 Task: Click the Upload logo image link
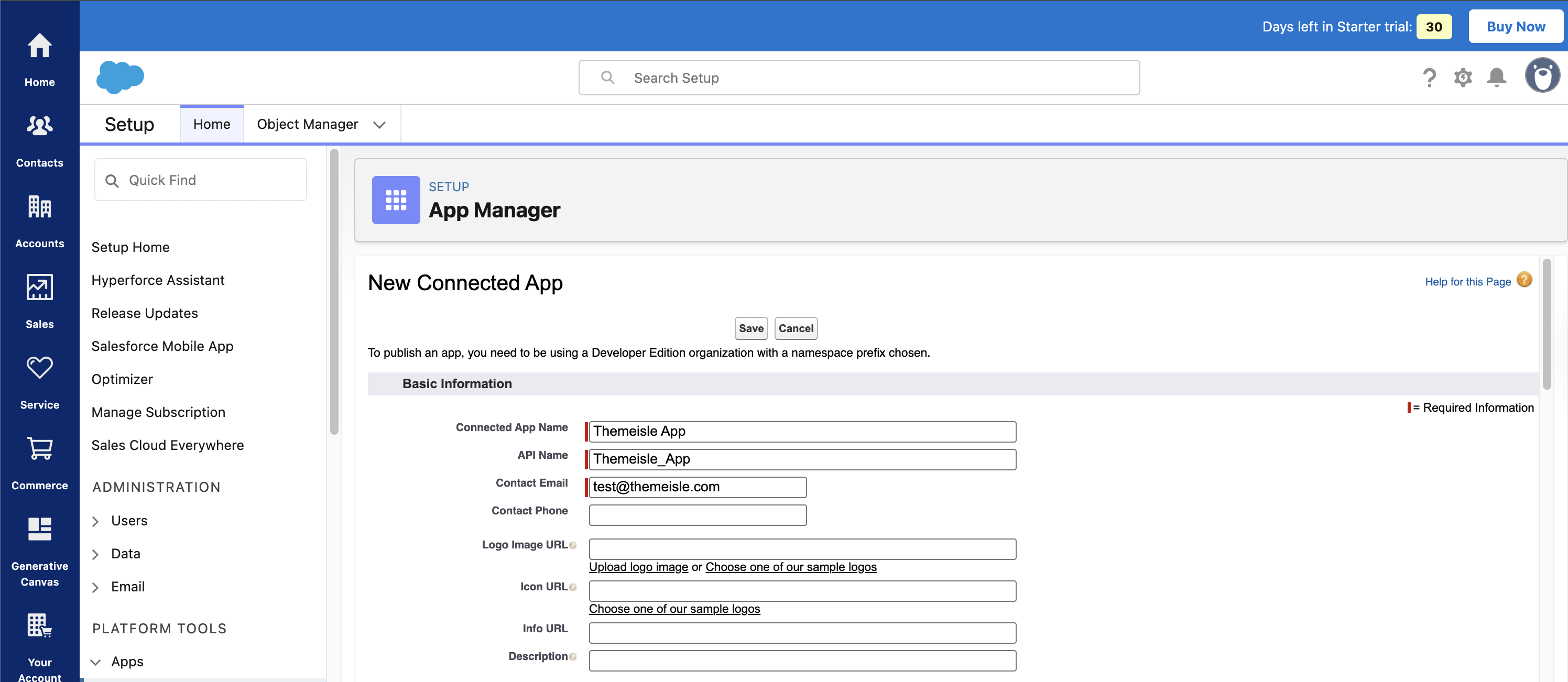[x=638, y=567]
